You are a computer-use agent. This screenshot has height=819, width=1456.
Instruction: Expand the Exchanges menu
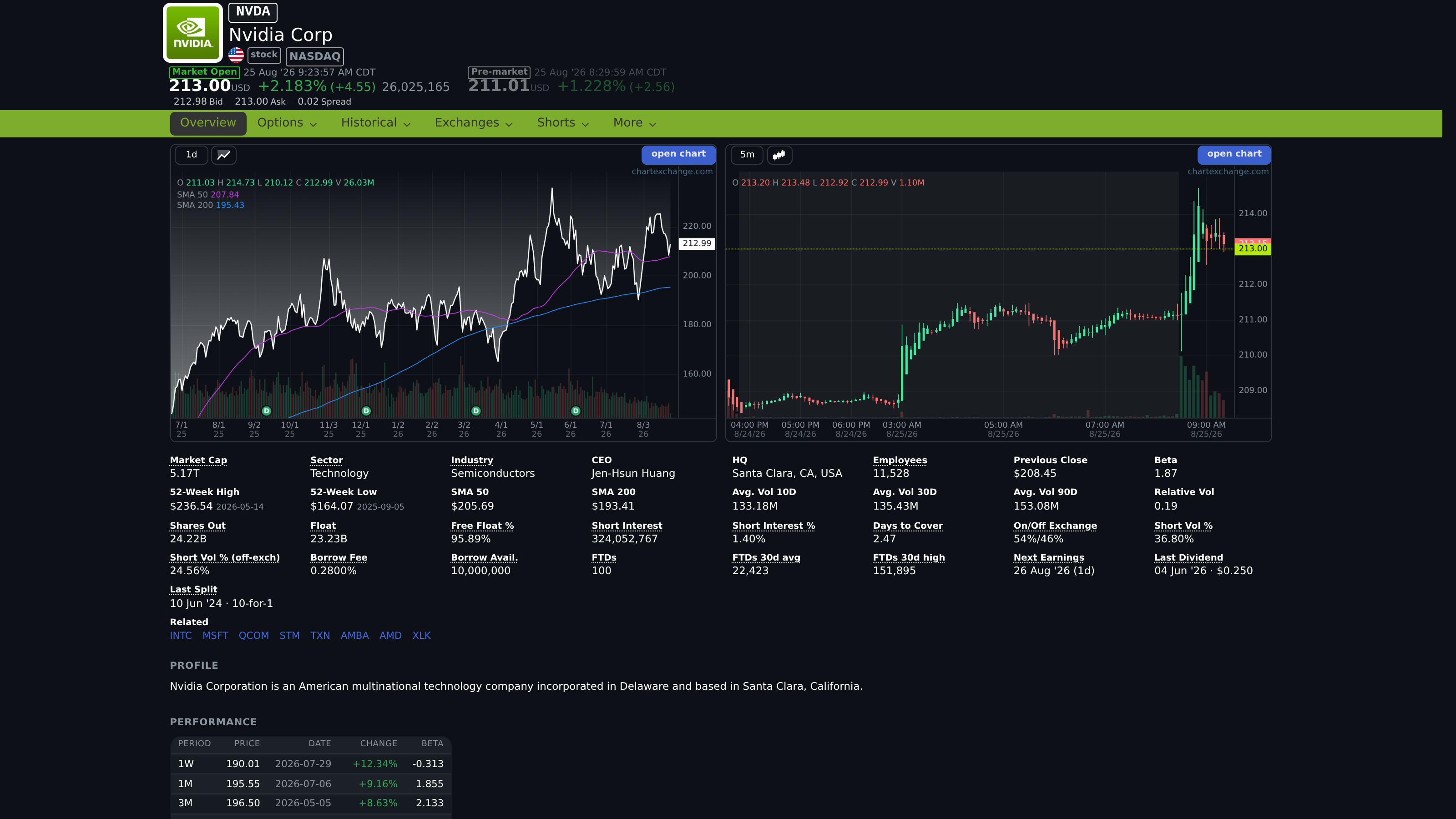[474, 123]
